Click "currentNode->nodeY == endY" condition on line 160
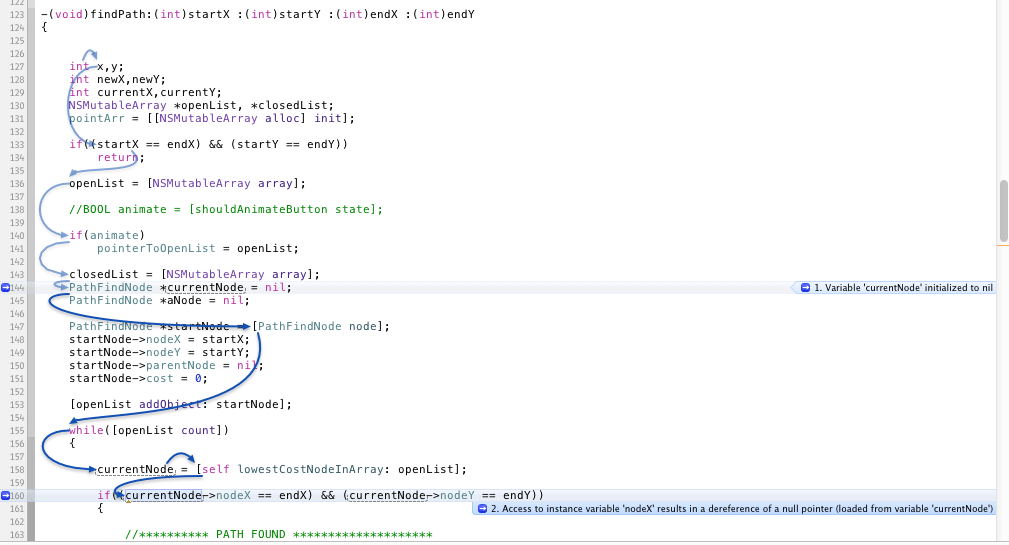 (x=443, y=495)
